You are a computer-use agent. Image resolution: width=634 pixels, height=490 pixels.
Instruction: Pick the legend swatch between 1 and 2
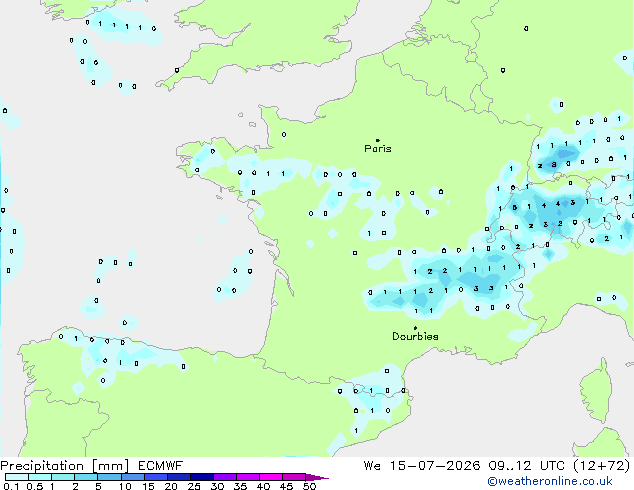pos(63,477)
